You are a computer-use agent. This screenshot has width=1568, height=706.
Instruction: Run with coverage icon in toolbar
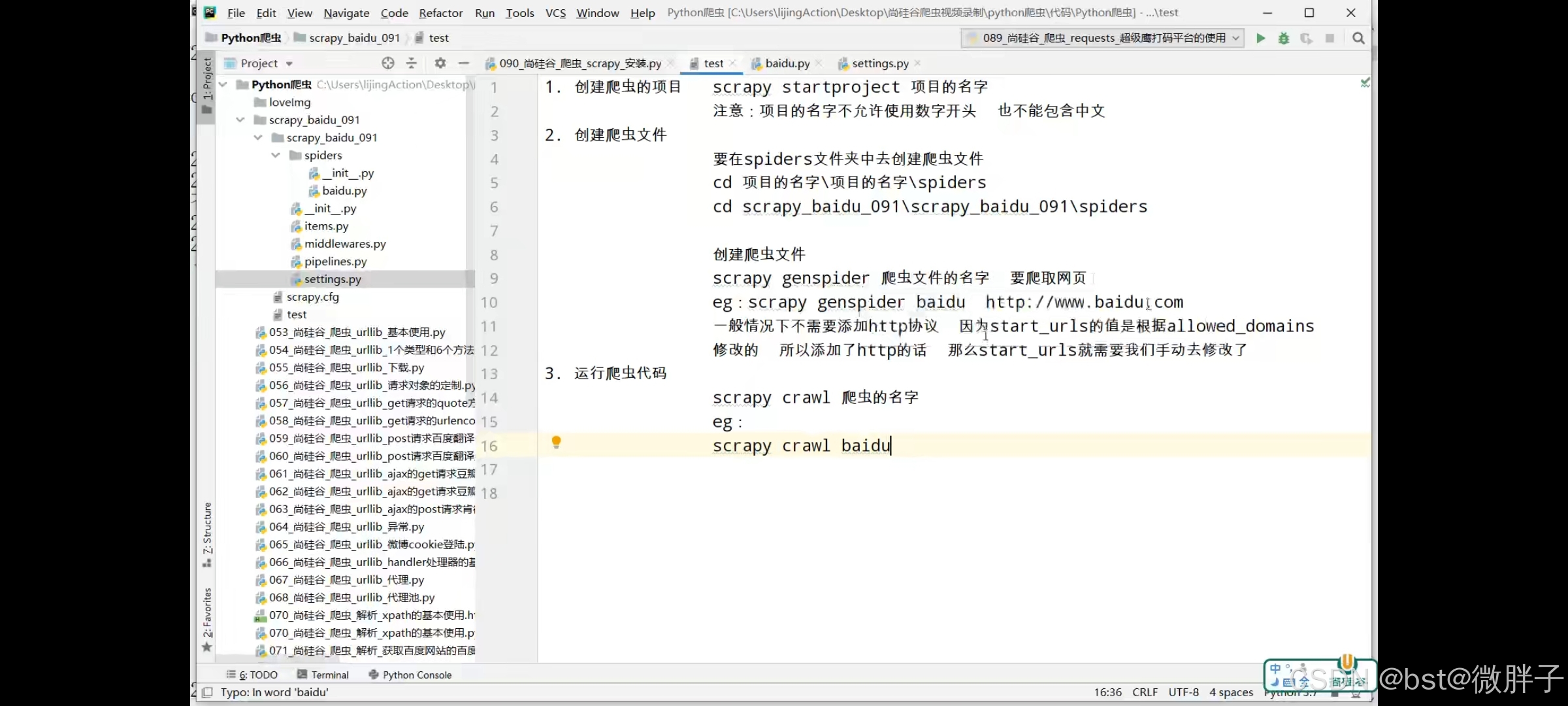(1307, 38)
